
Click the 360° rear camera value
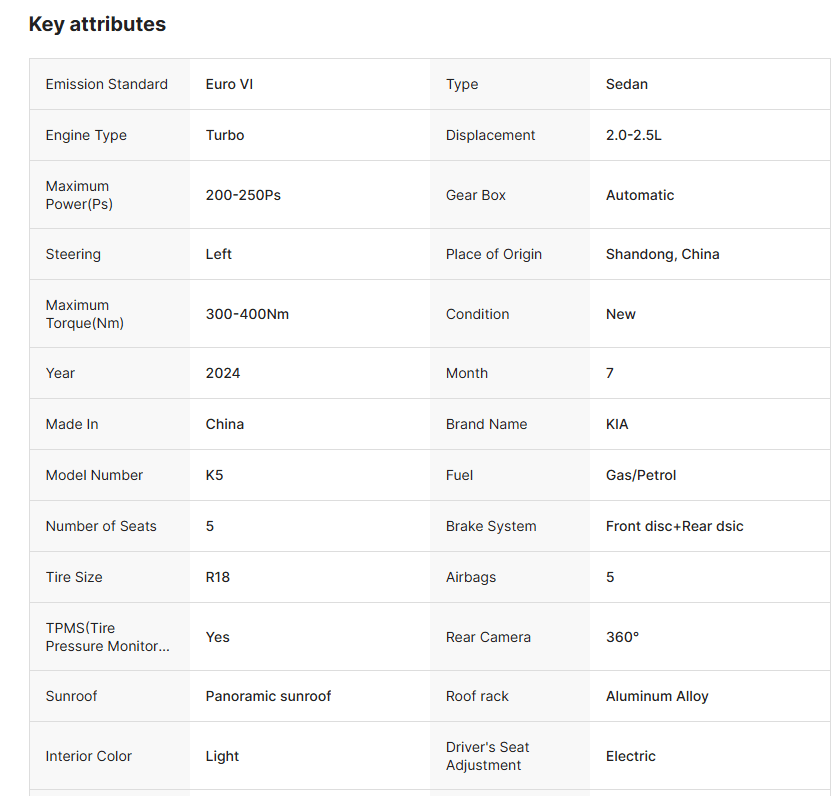(622, 637)
